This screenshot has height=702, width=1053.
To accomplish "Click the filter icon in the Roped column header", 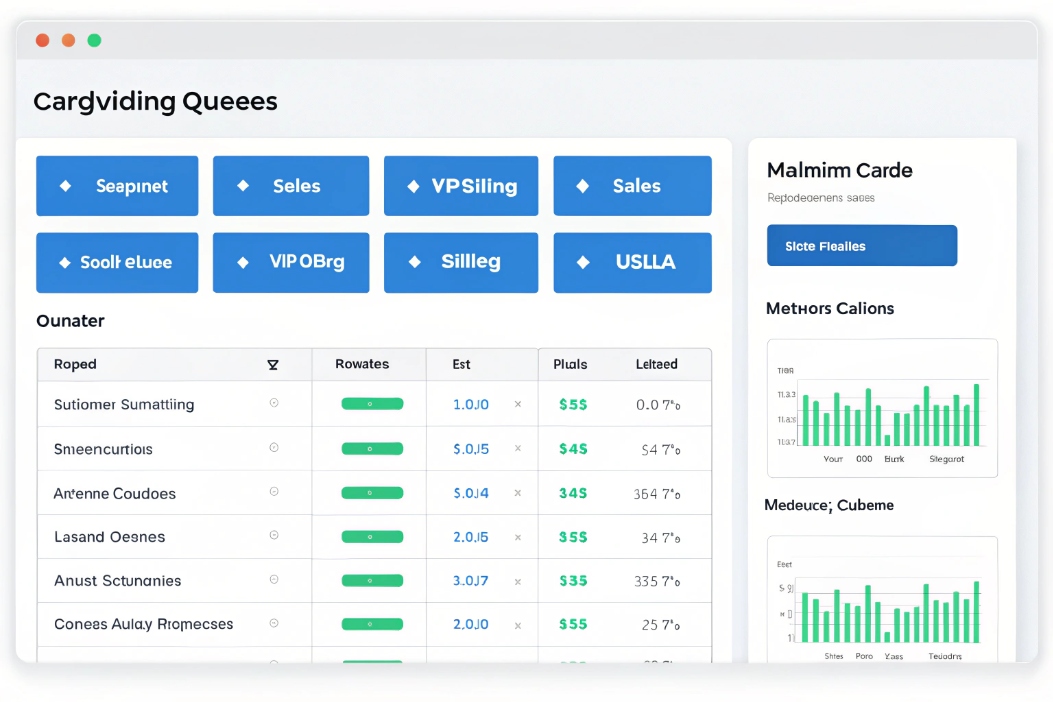I will tap(272, 364).
